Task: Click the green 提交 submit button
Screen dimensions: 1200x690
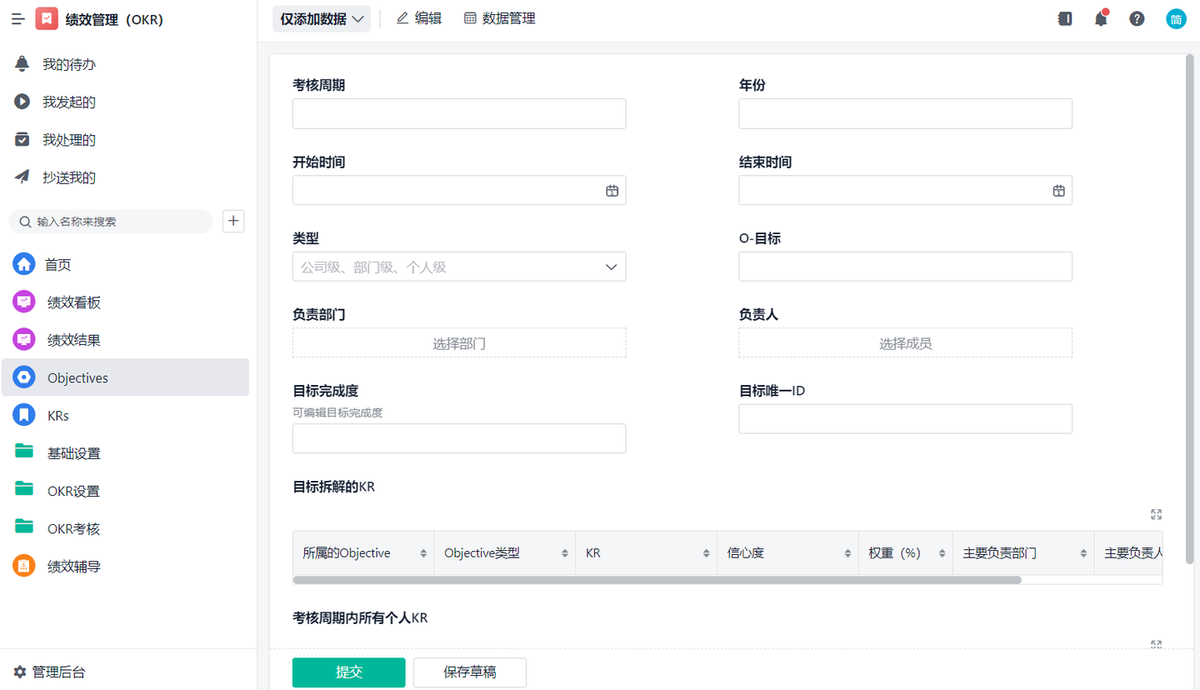Action: tap(348, 672)
